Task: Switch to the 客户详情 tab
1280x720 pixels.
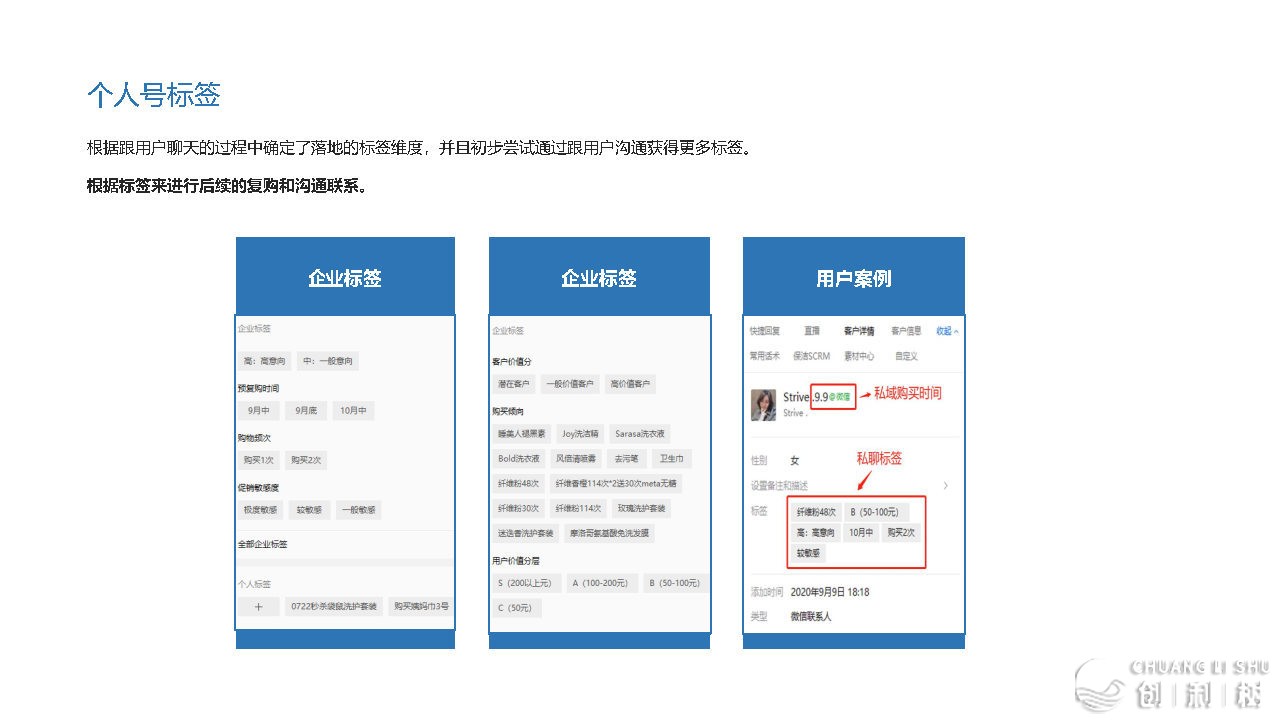Action: tap(859, 331)
